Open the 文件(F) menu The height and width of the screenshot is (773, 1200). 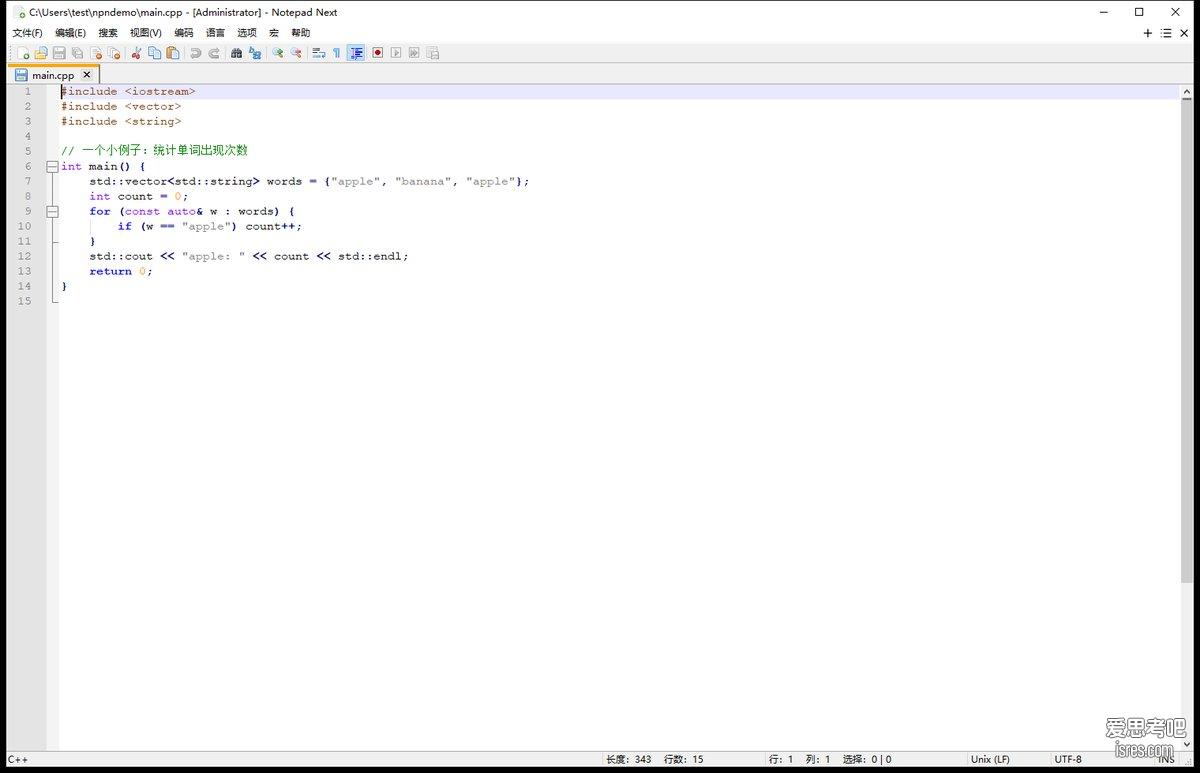[x=28, y=33]
